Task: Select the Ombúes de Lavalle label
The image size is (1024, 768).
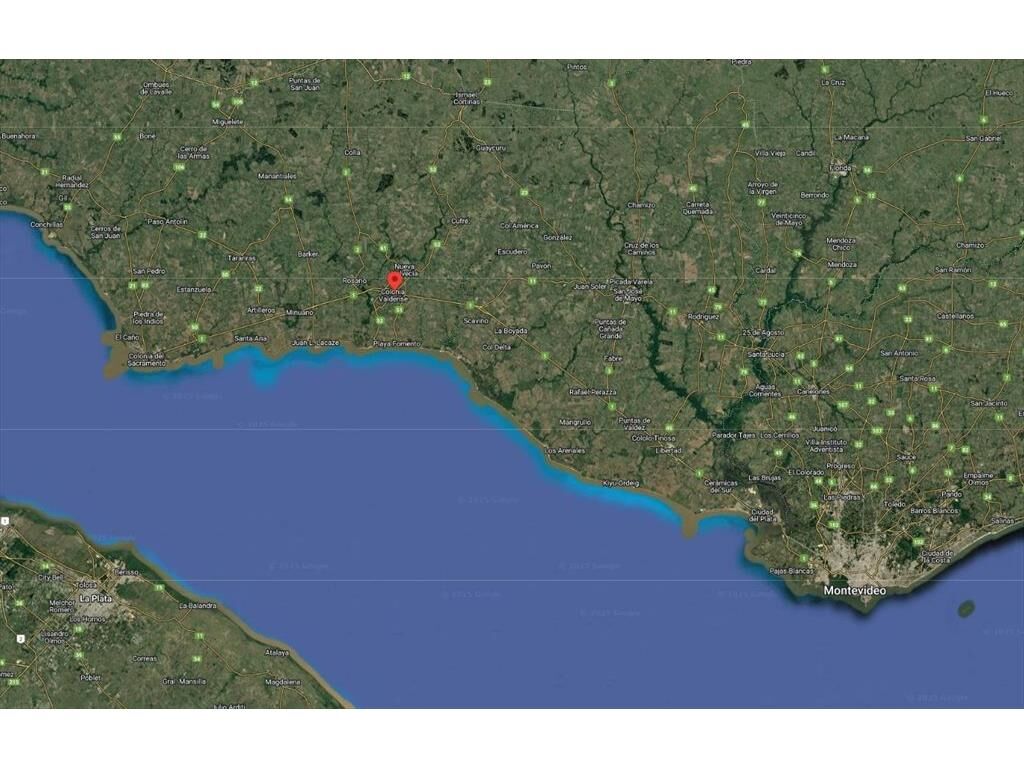Action: pos(156,88)
